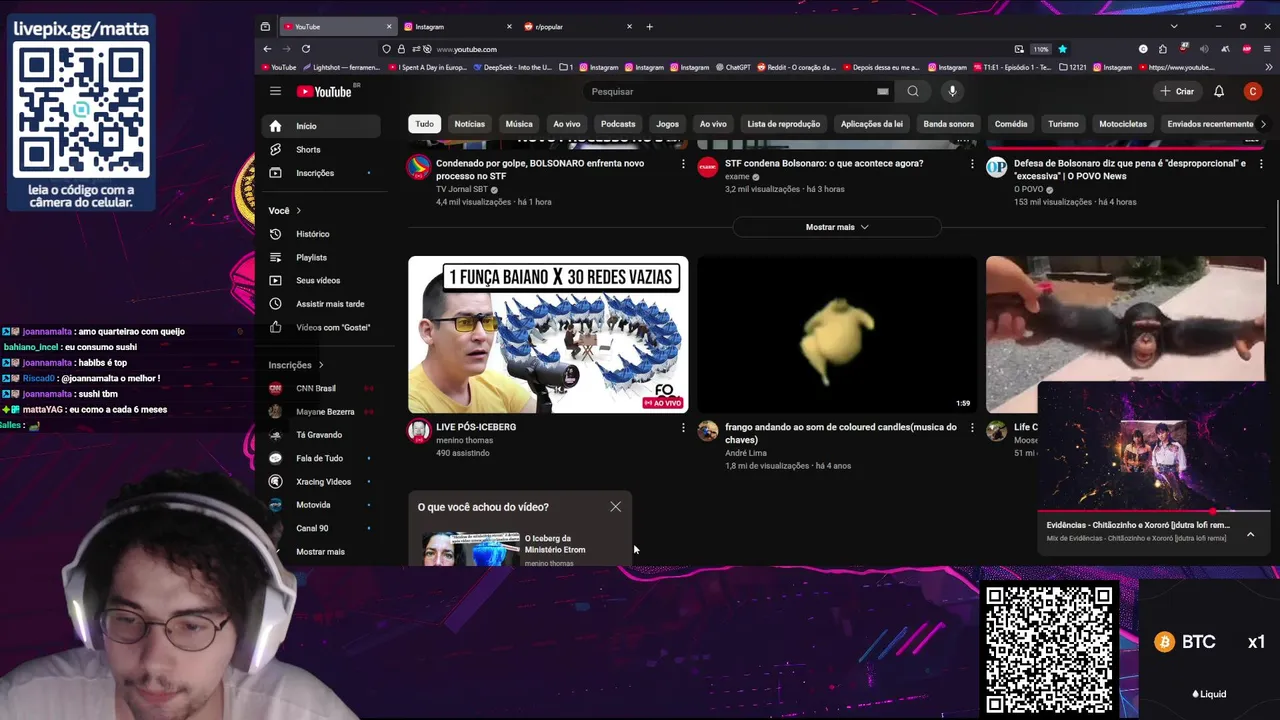Click the bookmark star in address bar

pyautogui.click(x=1062, y=49)
